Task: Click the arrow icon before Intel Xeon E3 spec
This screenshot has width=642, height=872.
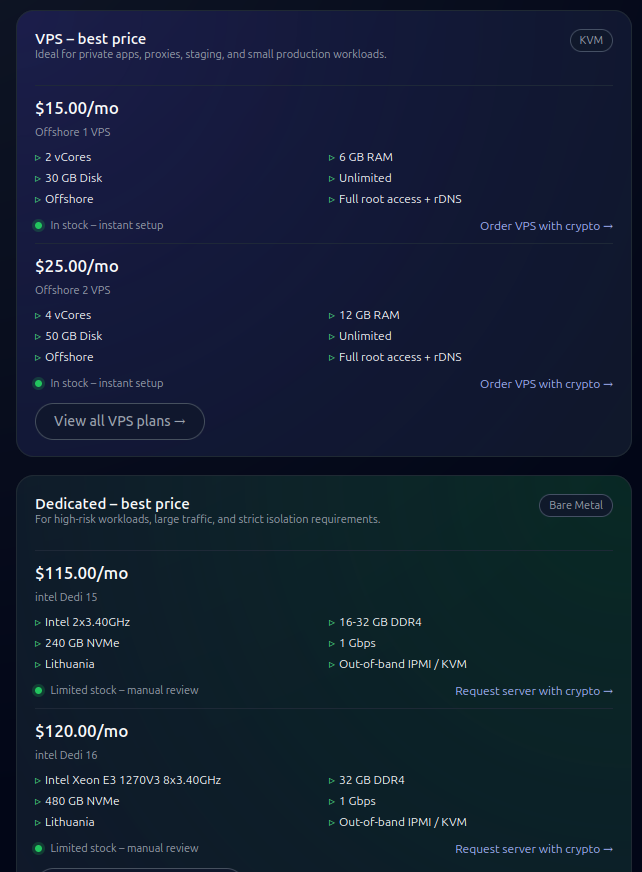Action: click(x=36, y=780)
